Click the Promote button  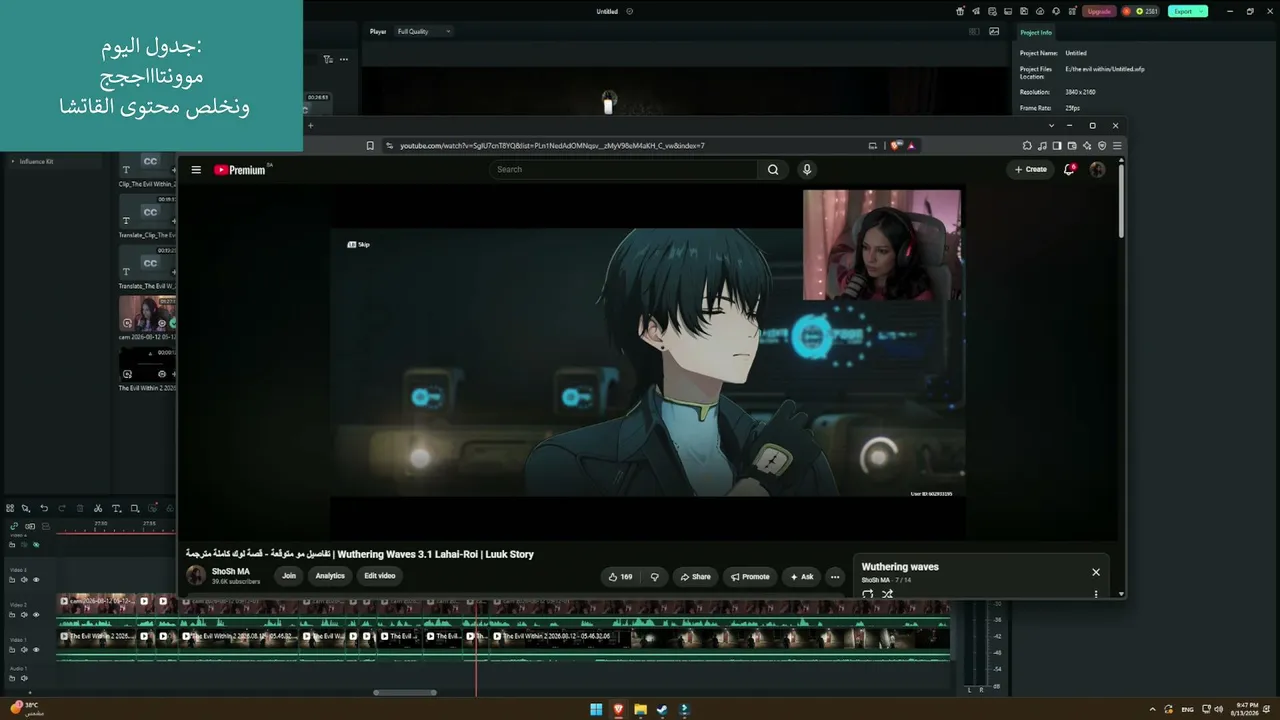(x=750, y=577)
